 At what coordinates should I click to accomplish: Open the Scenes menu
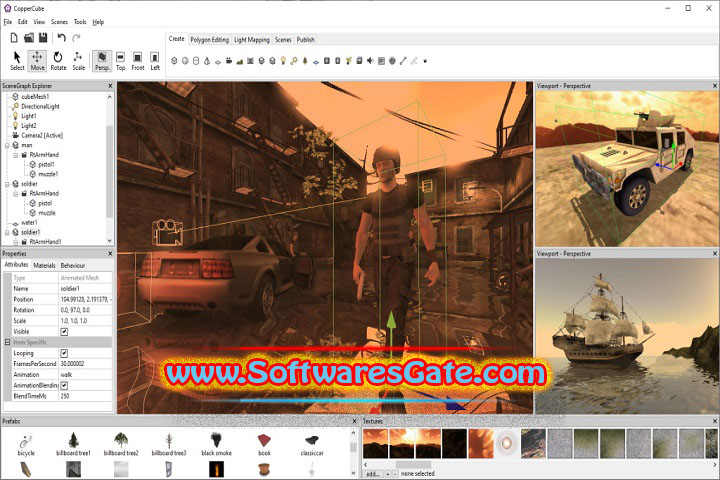(x=59, y=22)
